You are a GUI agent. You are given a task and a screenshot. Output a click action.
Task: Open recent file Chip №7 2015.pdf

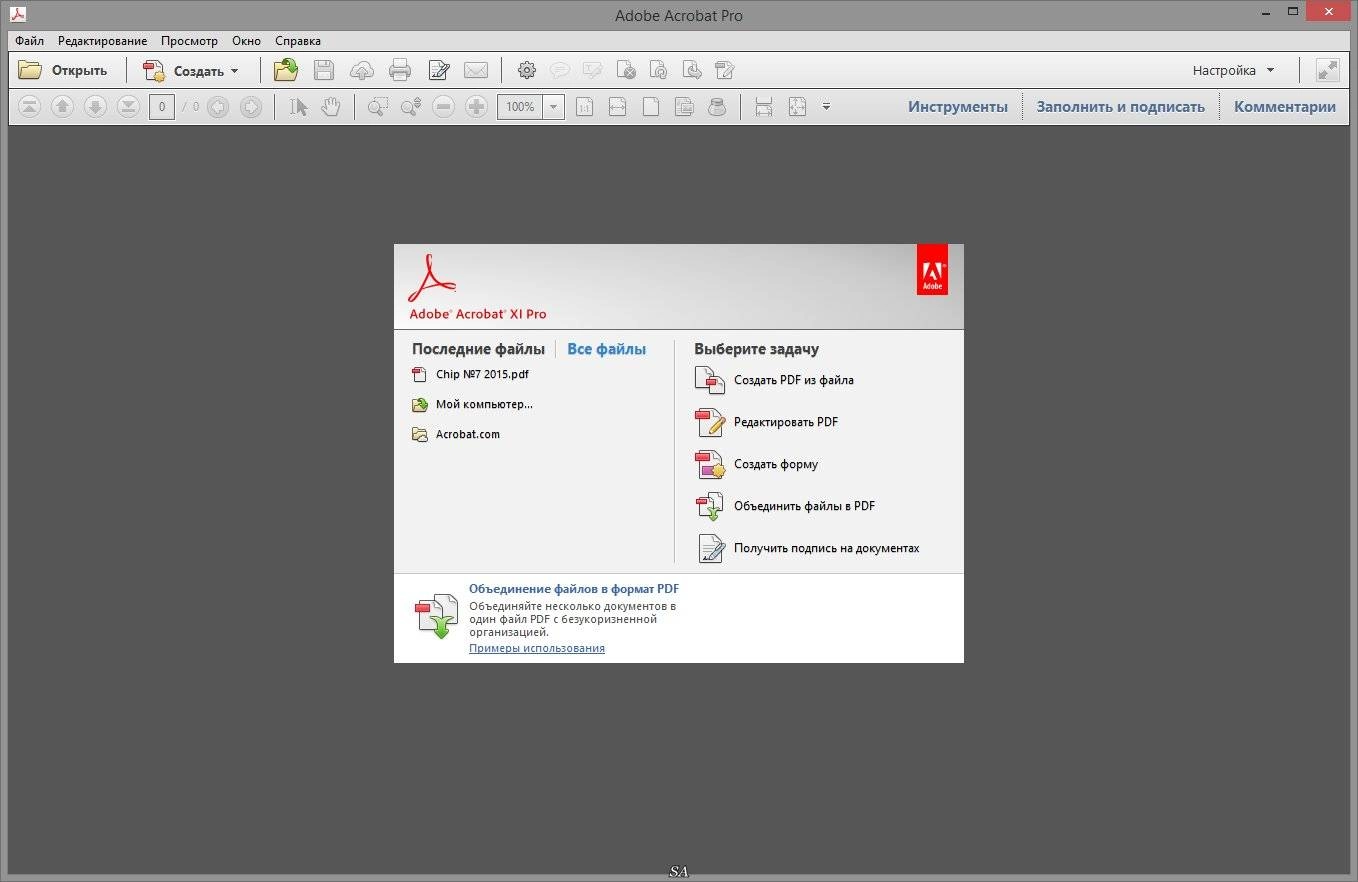[470, 375]
